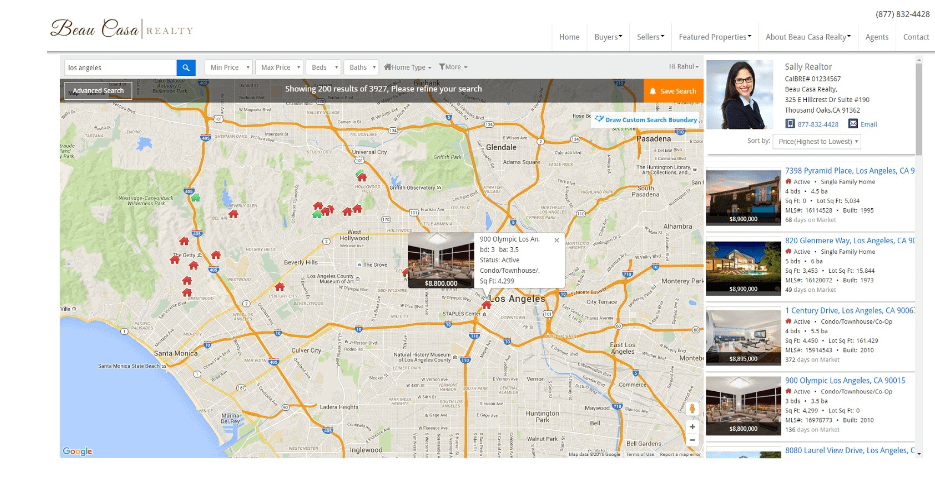The height and width of the screenshot is (481, 935).
Task: Open Sort by Price Highest to Lowest dropdown
Action: pos(816,141)
